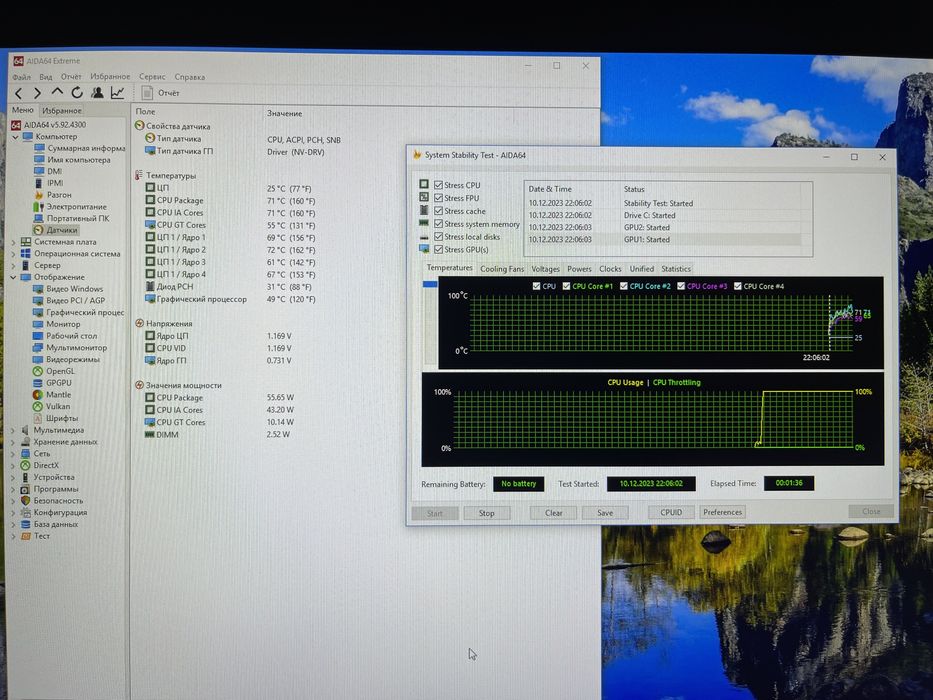
Task: Select Мультимонитор entry in tree
Action: [70, 348]
